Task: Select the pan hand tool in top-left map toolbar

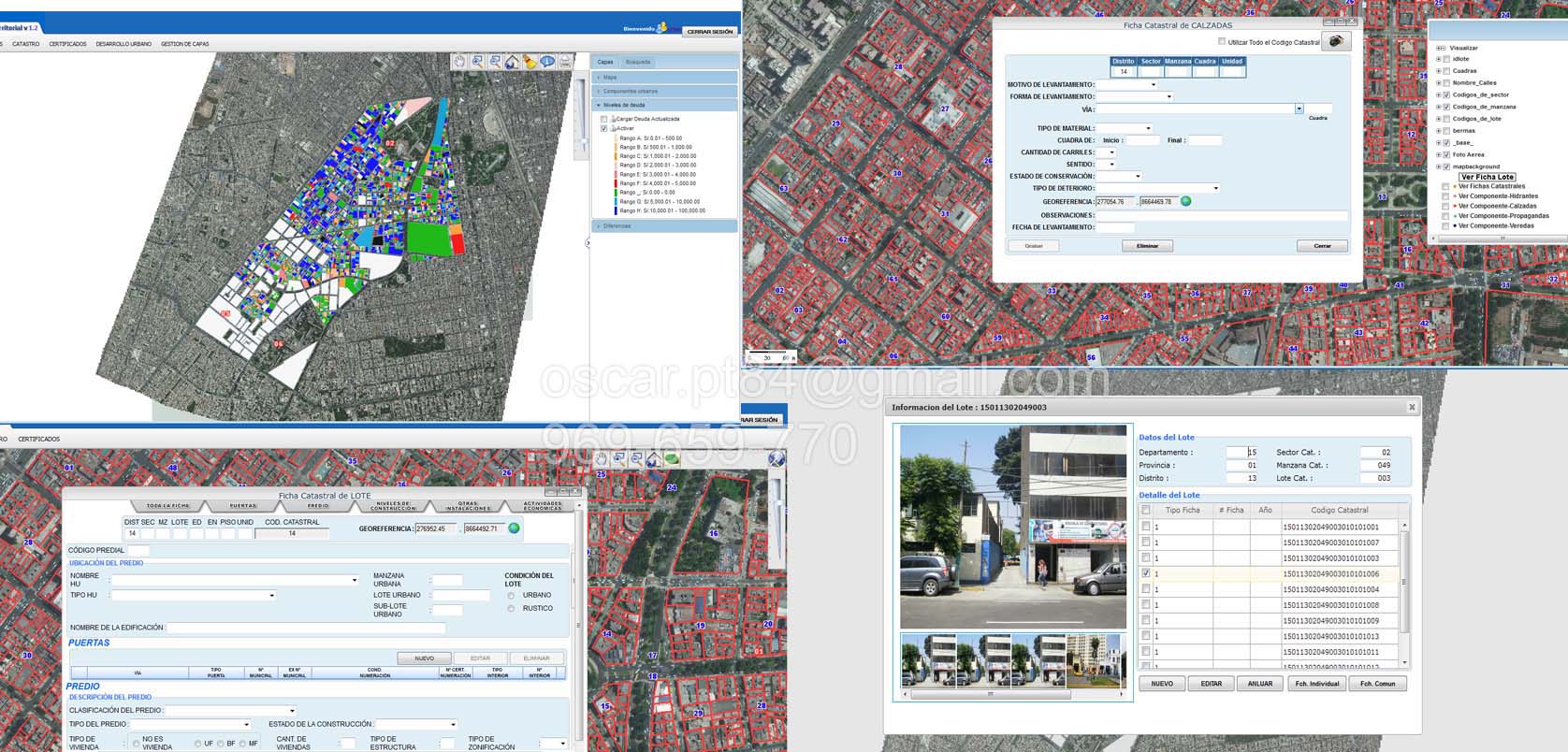Action: [x=459, y=61]
